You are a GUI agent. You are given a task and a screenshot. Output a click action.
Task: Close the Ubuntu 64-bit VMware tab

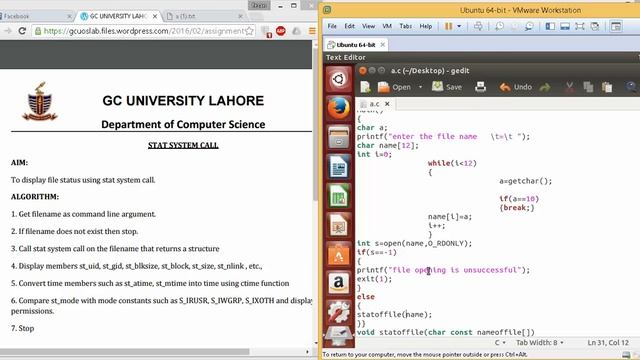pyautogui.click(x=382, y=44)
